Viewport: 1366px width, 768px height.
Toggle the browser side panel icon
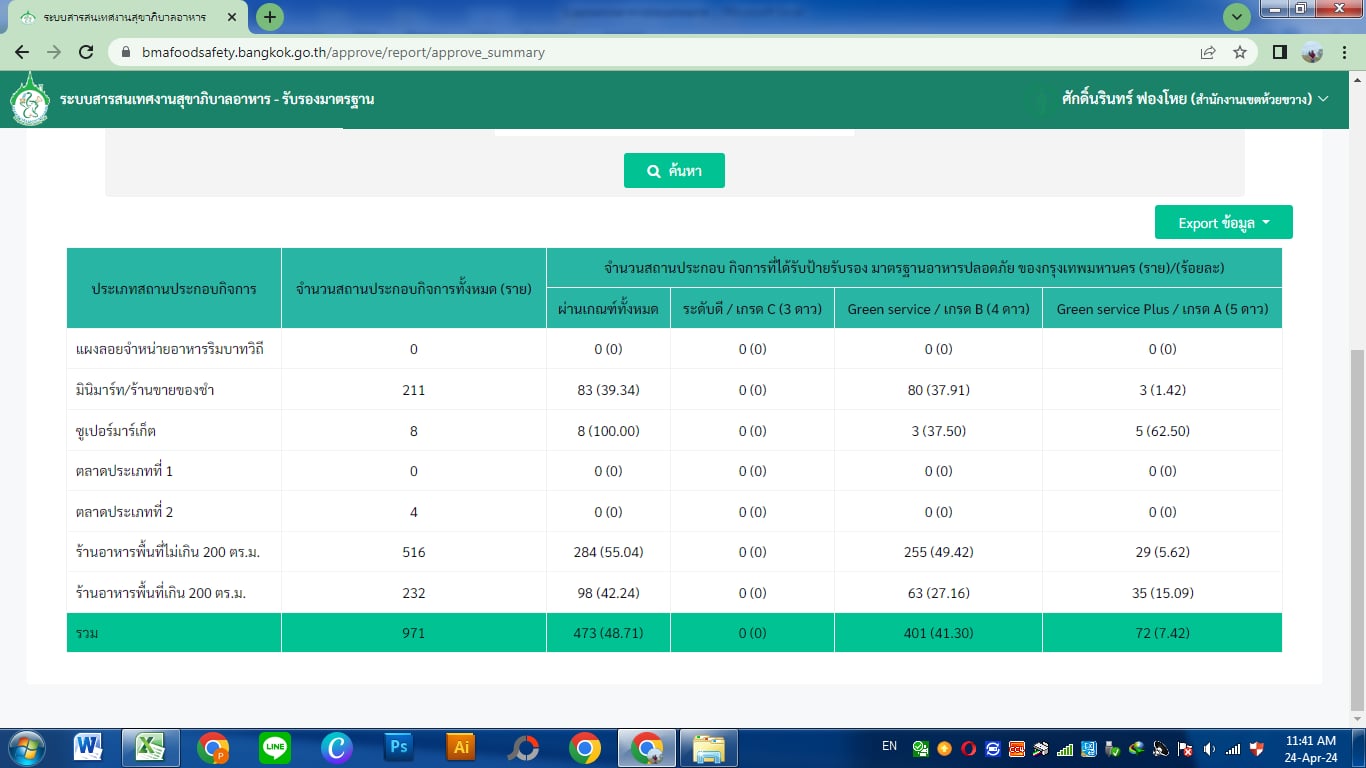coord(1279,52)
